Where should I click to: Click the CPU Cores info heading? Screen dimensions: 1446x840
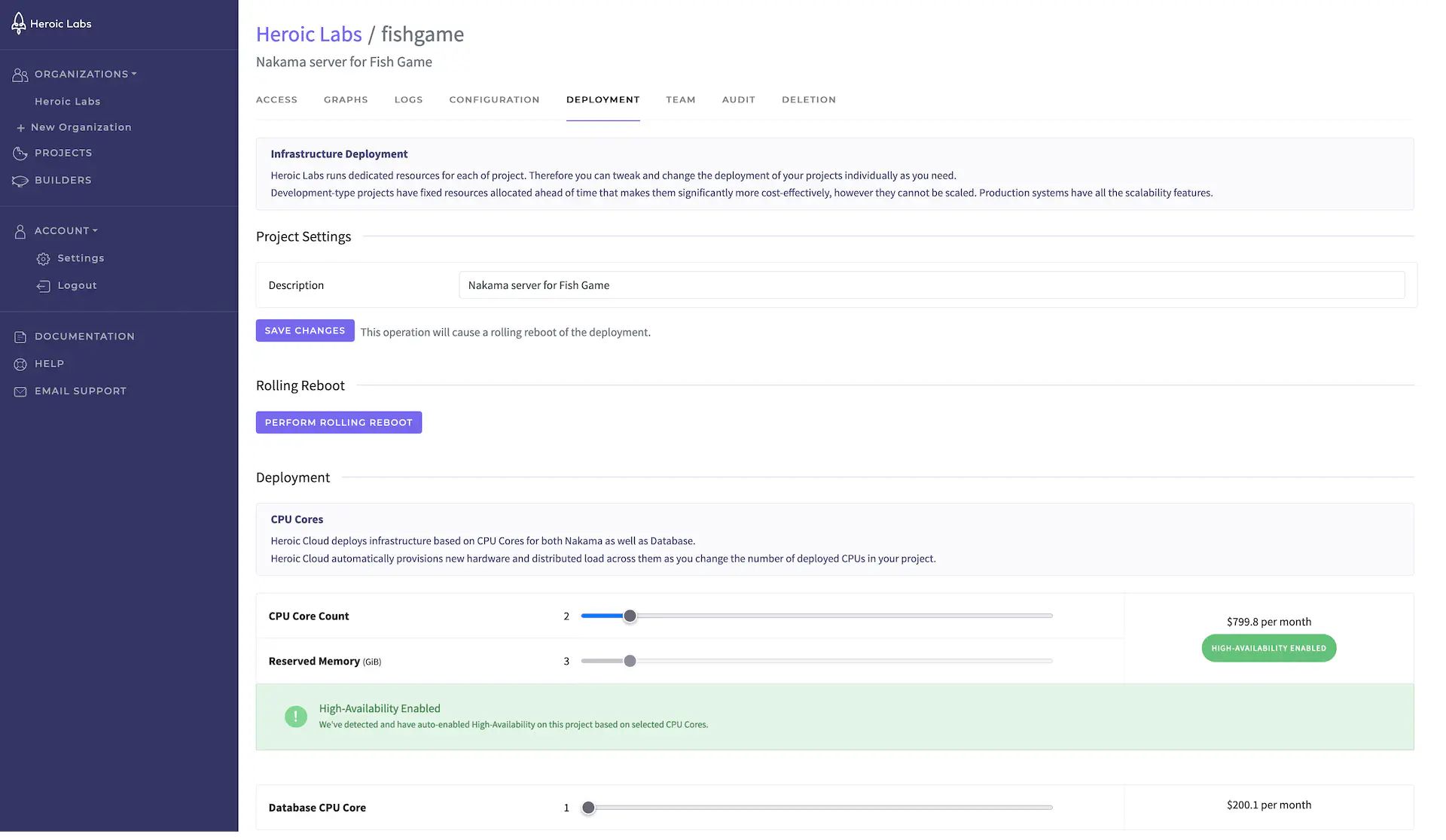297,519
